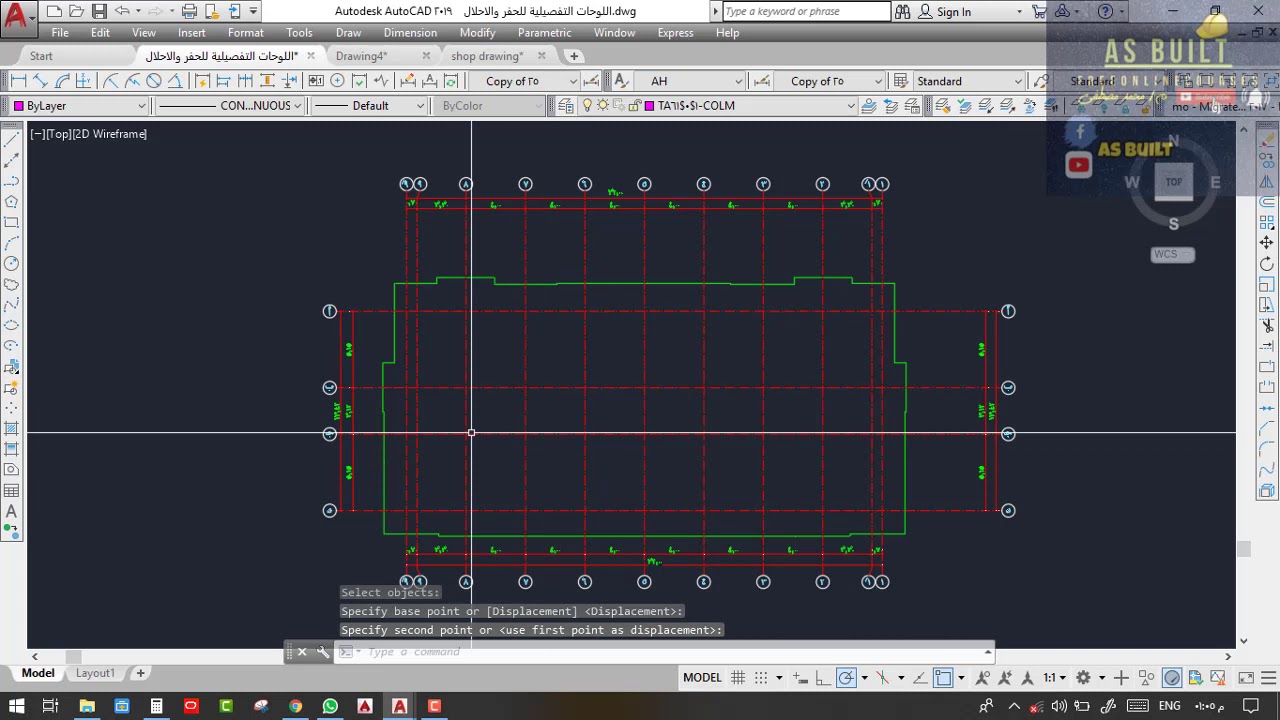
Task: Toggle the layer on/off lightbulb
Action: [x=588, y=106]
